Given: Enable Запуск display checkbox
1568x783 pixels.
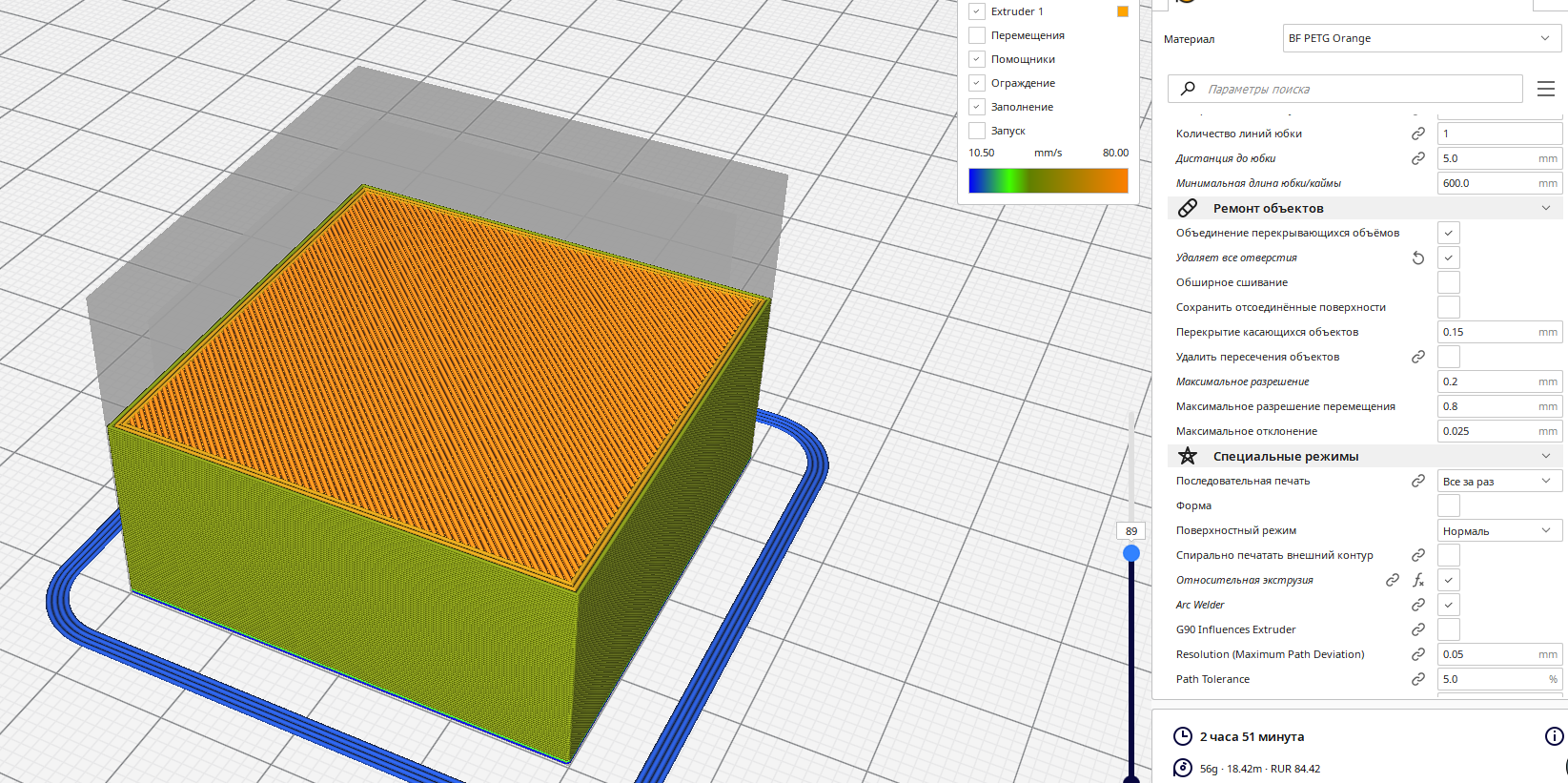Looking at the screenshot, I should point(977,131).
